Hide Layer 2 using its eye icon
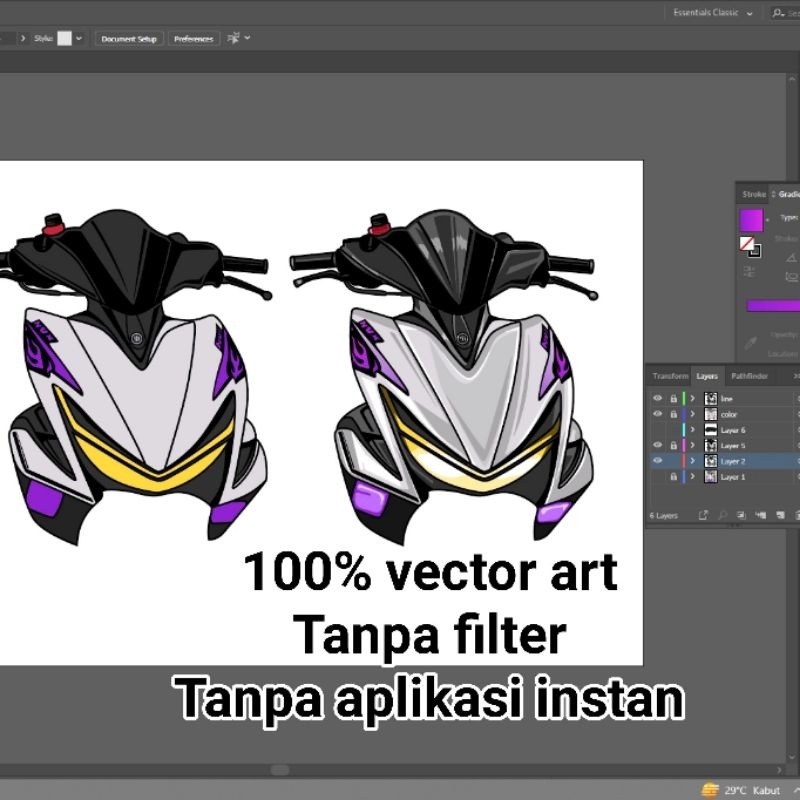 coord(657,461)
